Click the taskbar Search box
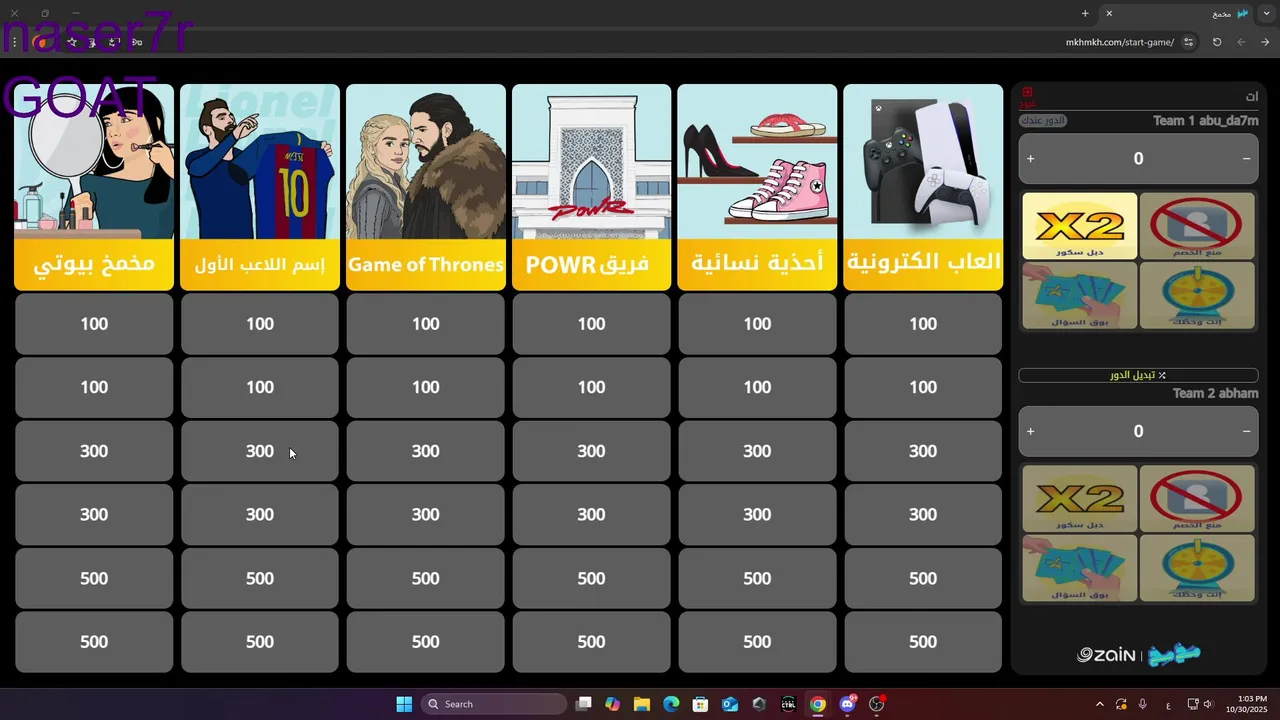The height and width of the screenshot is (720, 1280). [x=494, y=704]
